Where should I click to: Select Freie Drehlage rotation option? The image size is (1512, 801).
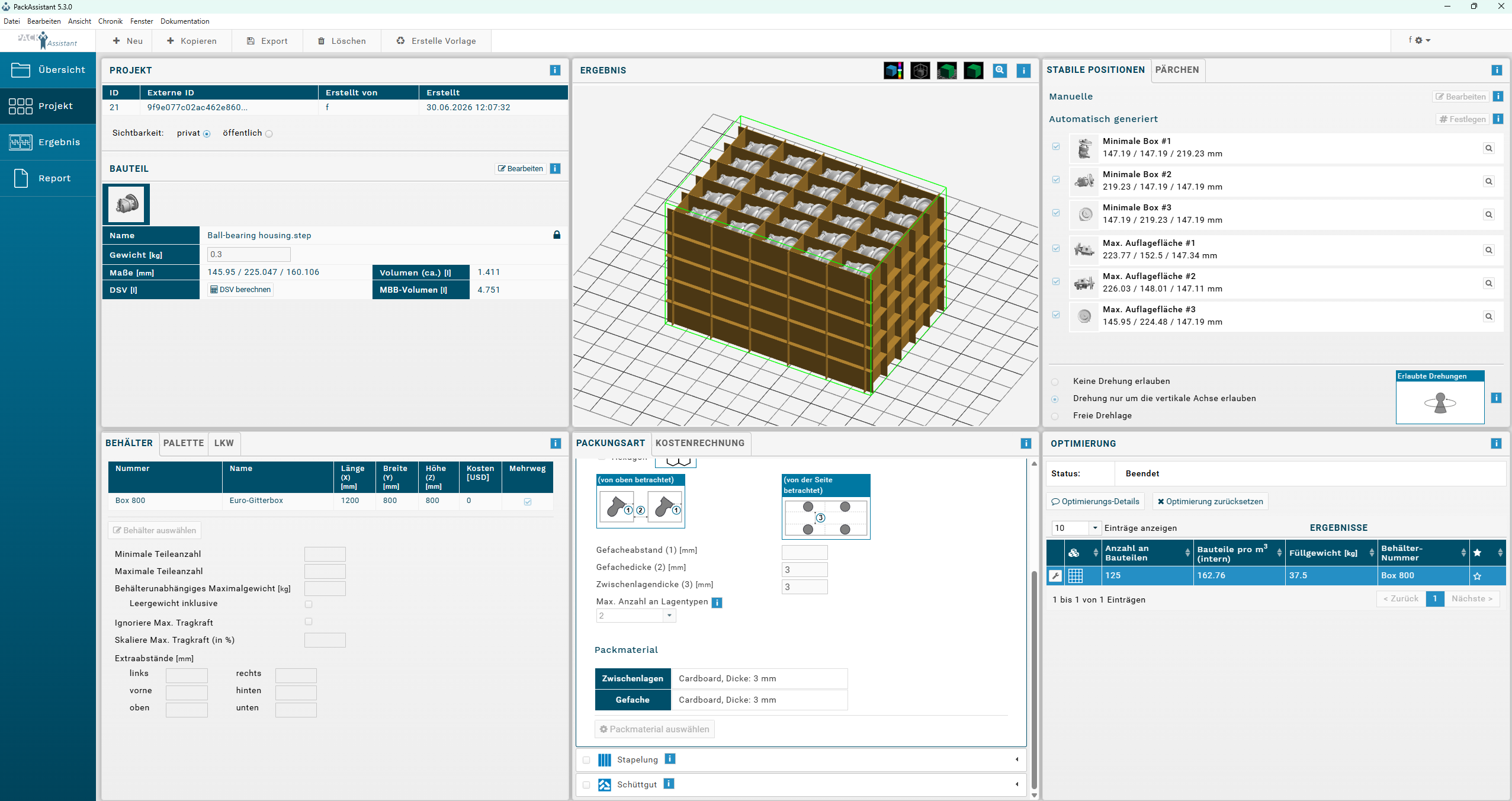(1055, 416)
